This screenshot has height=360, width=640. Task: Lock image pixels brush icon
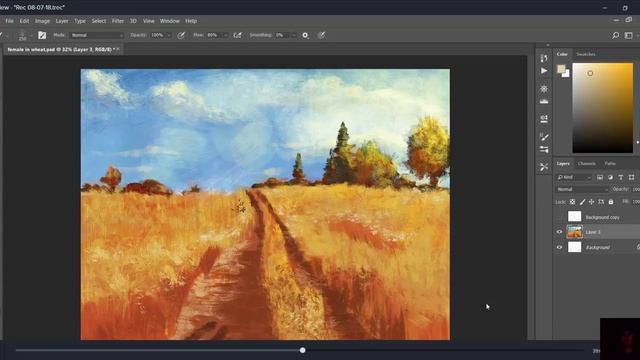click(582, 202)
